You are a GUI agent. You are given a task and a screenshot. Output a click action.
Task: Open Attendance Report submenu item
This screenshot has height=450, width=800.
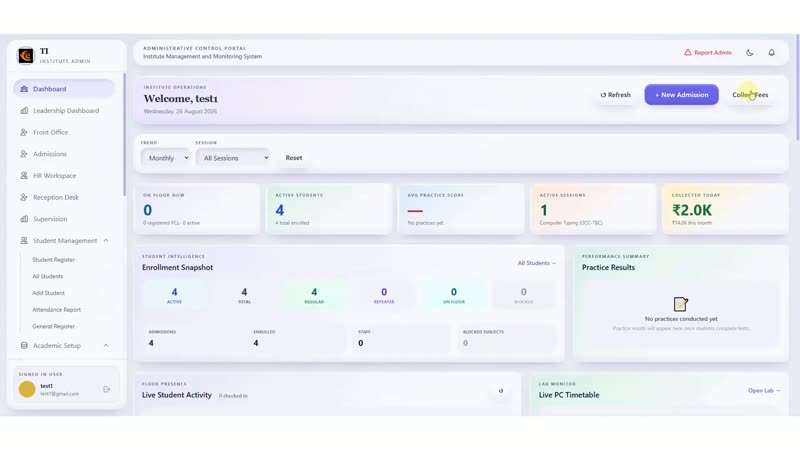(57, 310)
